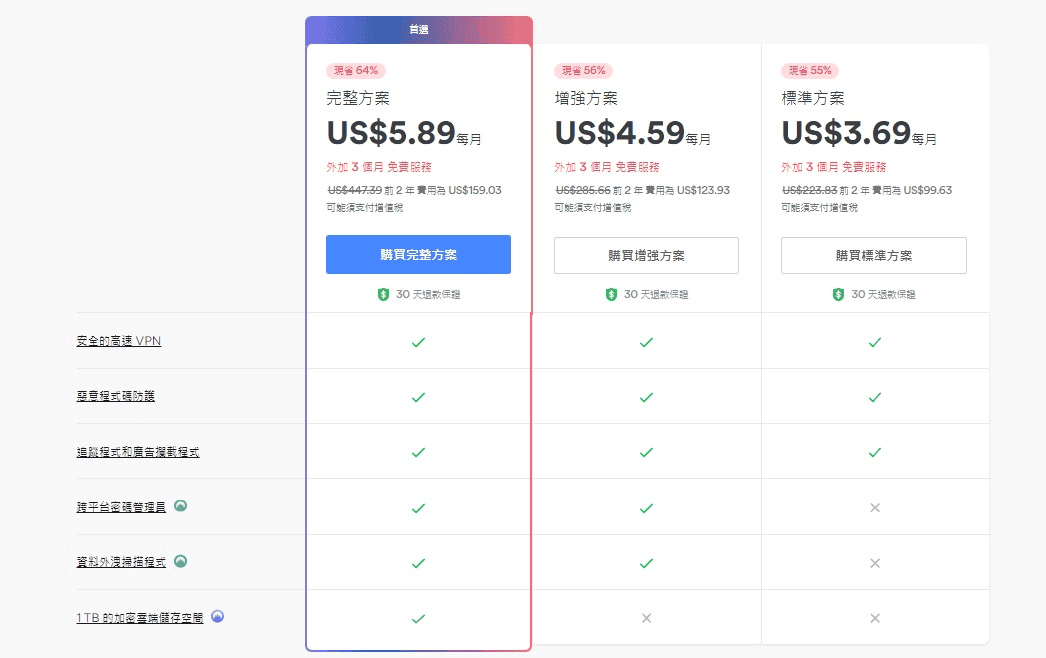Click checkmark for 惡意程式碼防護 in 完整方案 column
This screenshot has width=1046, height=658.
[x=418, y=398]
